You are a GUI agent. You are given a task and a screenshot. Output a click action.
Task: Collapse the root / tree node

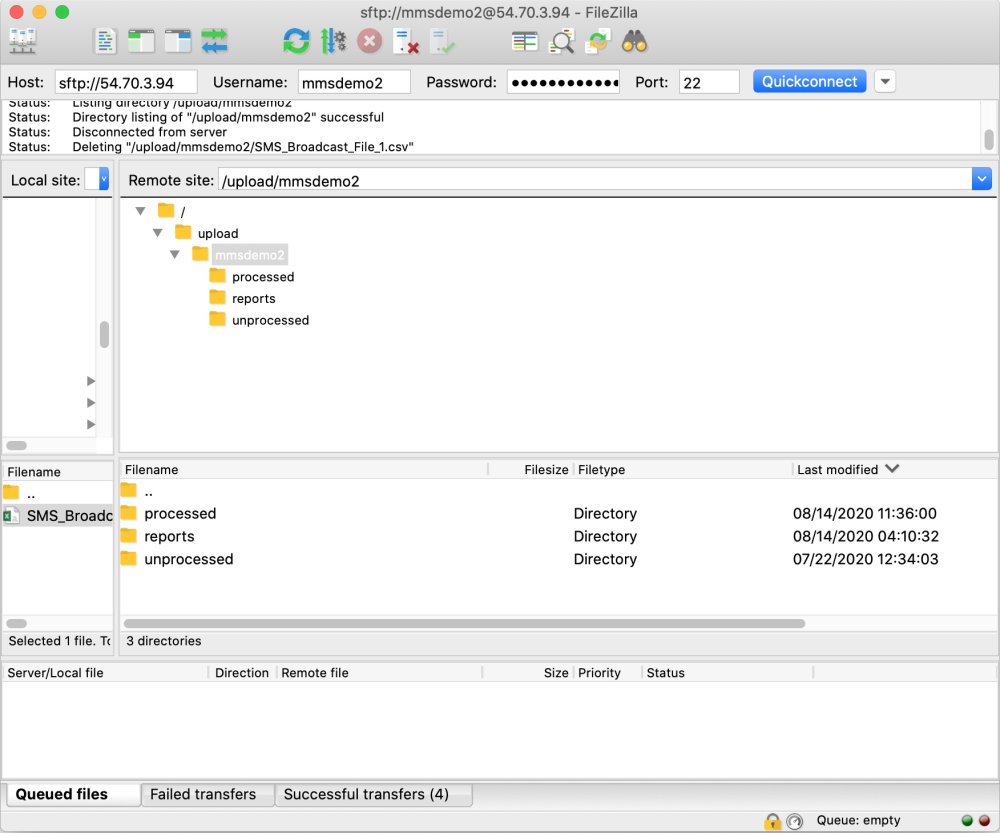(x=140, y=210)
